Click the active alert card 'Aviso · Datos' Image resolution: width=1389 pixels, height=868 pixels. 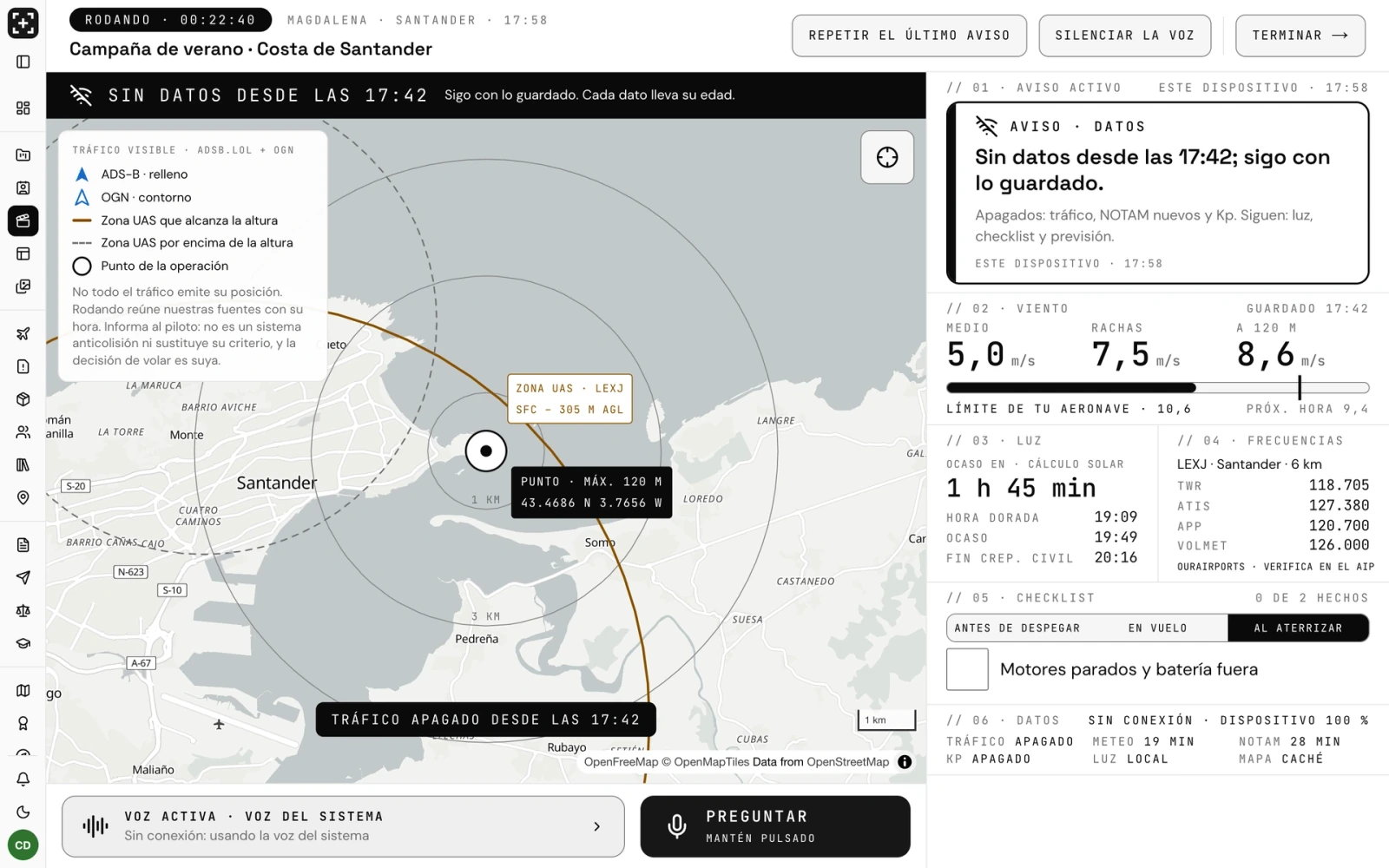pos(1157,193)
